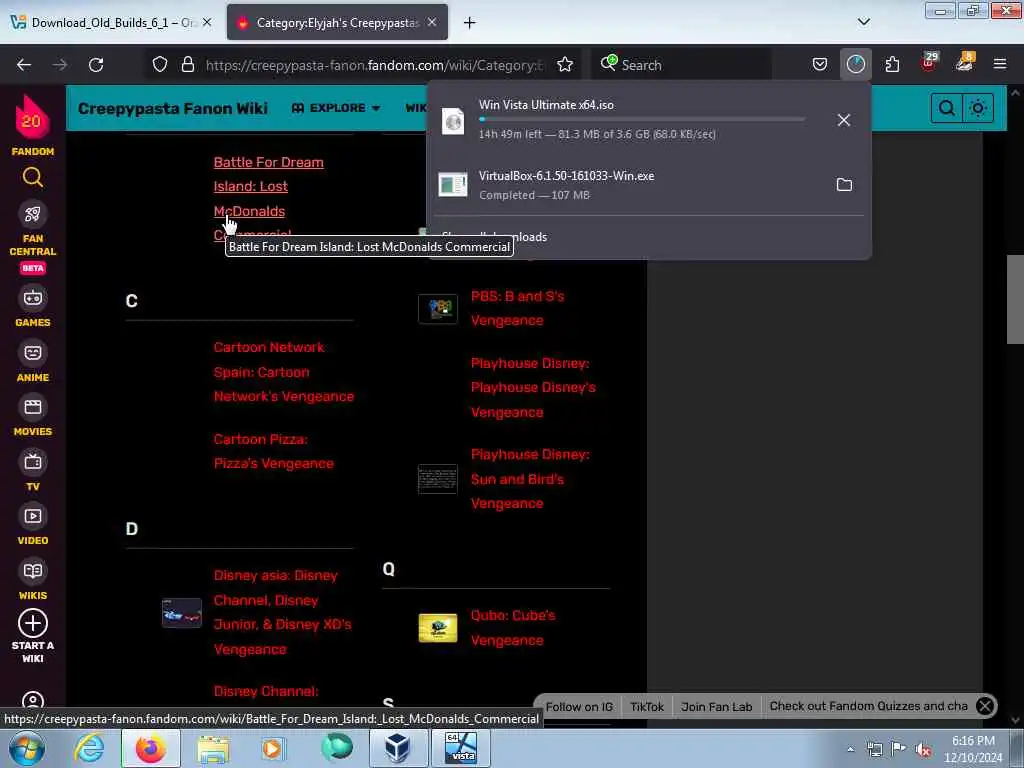
Task: Open the Wikis section in sidebar
Action: pos(32,580)
